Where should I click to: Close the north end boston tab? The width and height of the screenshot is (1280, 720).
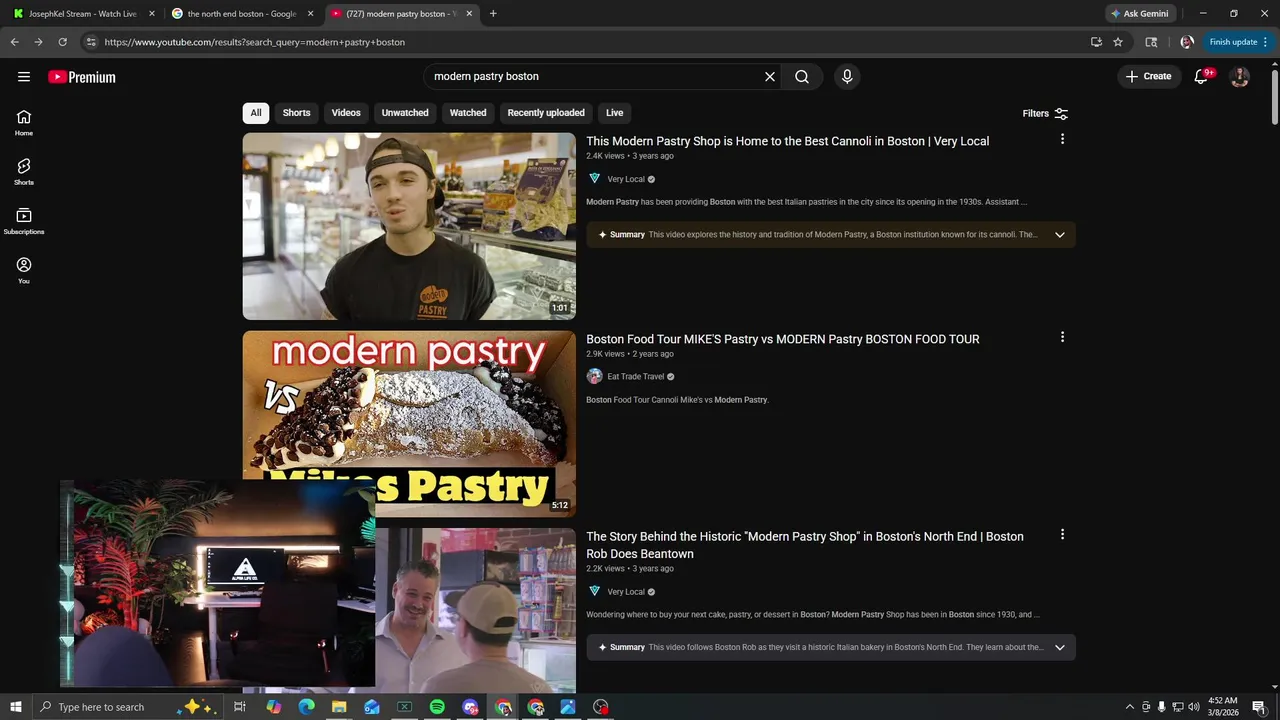pyautogui.click(x=311, y=14)
